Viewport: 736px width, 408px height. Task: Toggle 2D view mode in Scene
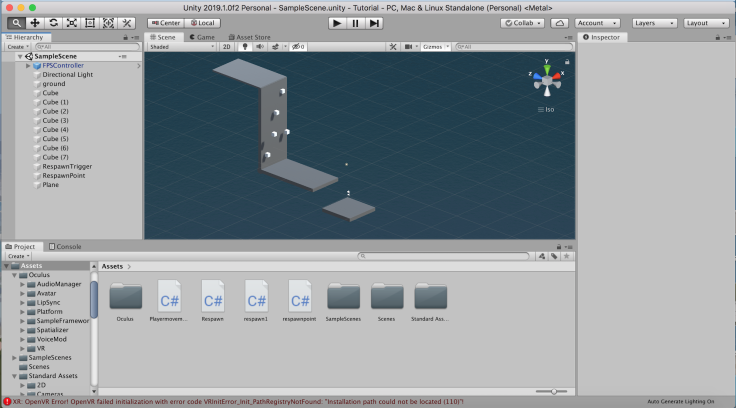pyautogui.click(x=226, y=46)
